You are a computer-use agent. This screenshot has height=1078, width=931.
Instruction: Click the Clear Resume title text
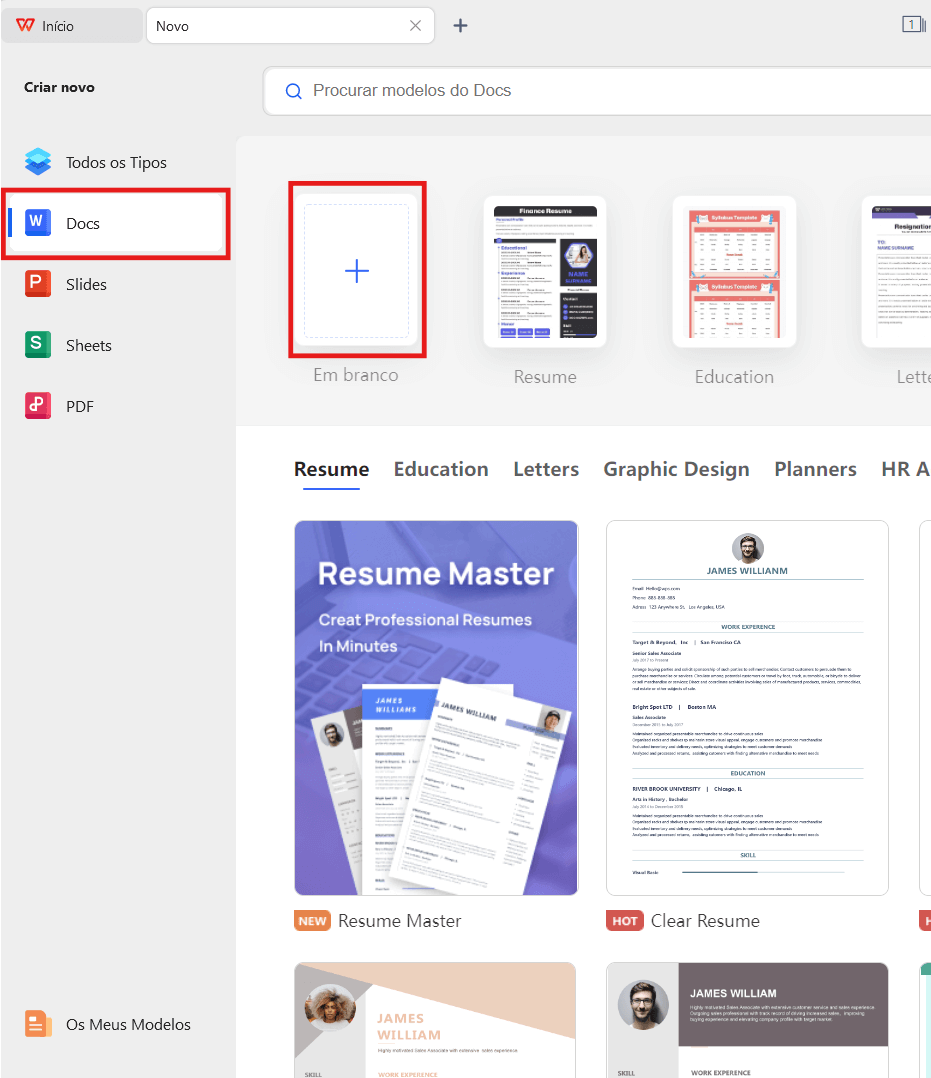tap(705, 921)
